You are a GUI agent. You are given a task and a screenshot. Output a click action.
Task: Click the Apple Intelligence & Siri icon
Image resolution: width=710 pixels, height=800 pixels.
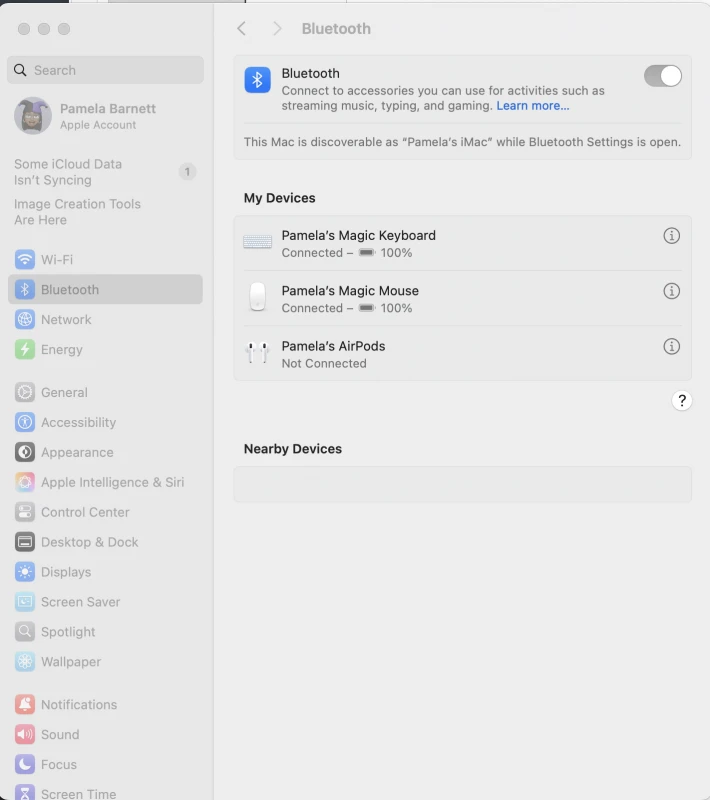coord(24,482)
